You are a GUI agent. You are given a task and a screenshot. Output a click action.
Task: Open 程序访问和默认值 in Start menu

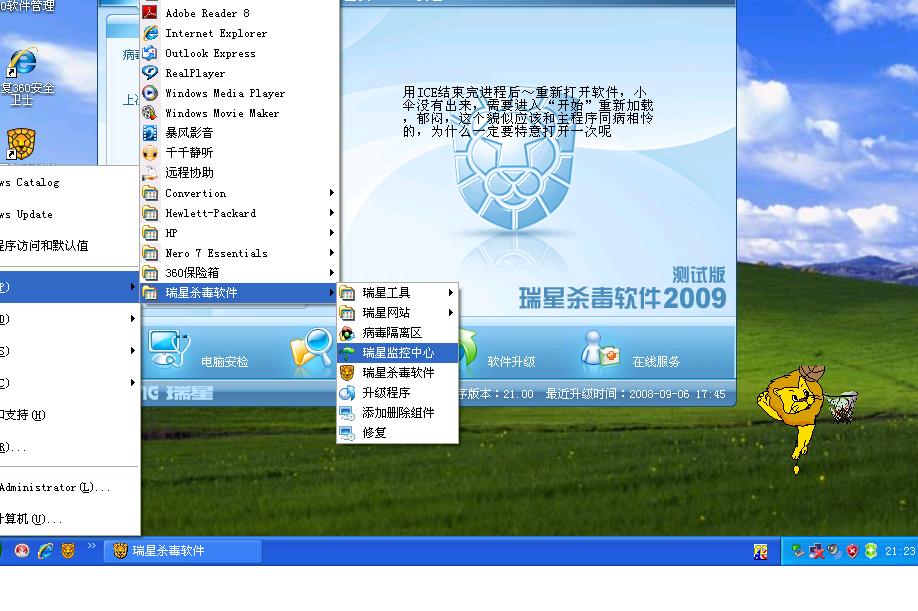(69, 246)
